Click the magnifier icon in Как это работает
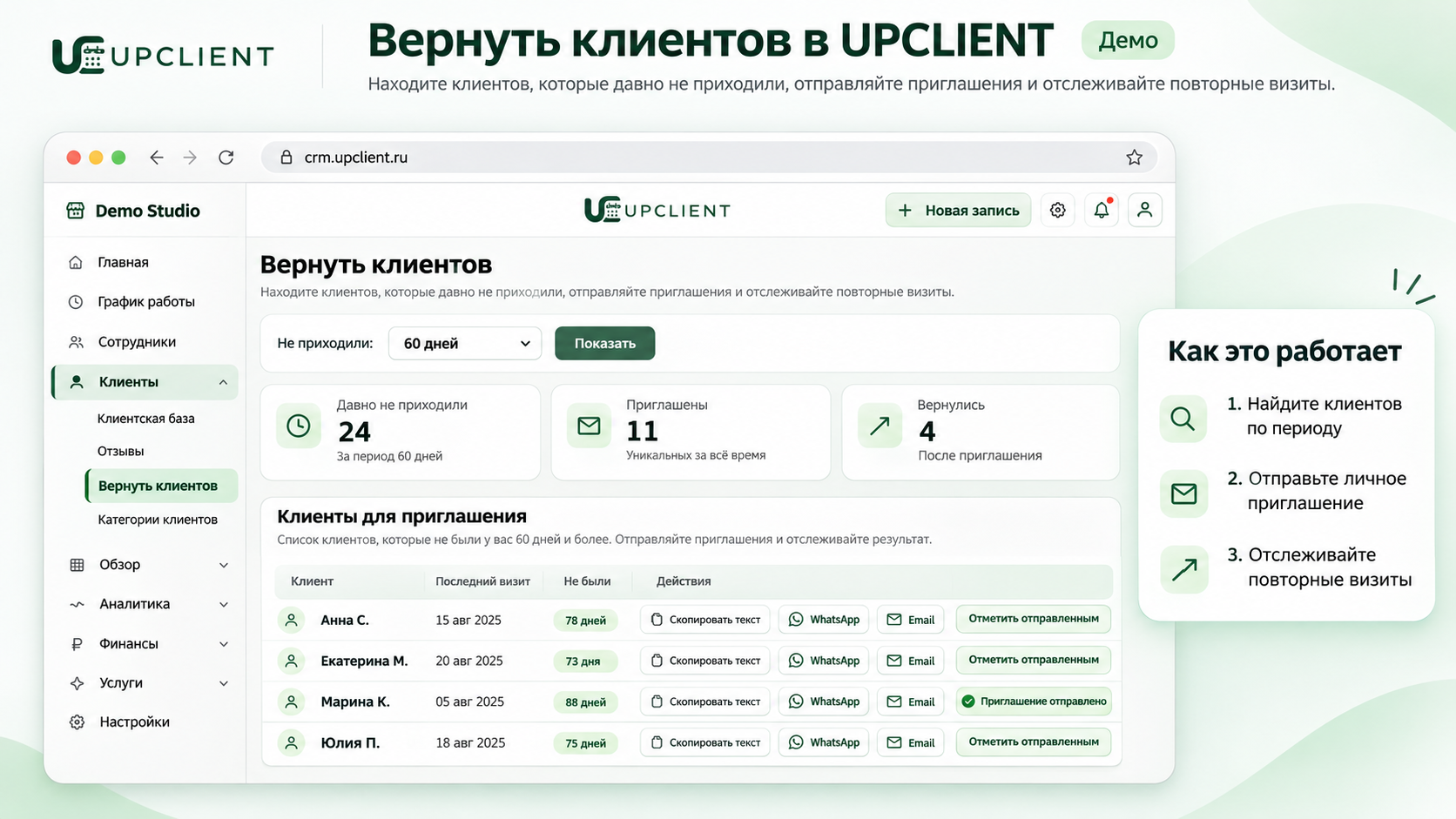This screenshot has width=1456, height=819. pyautogui.click(x=1183, y=419)
